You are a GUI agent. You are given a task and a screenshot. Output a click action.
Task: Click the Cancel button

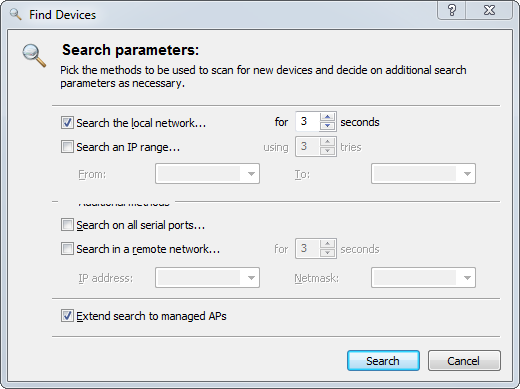click(464, 360)
